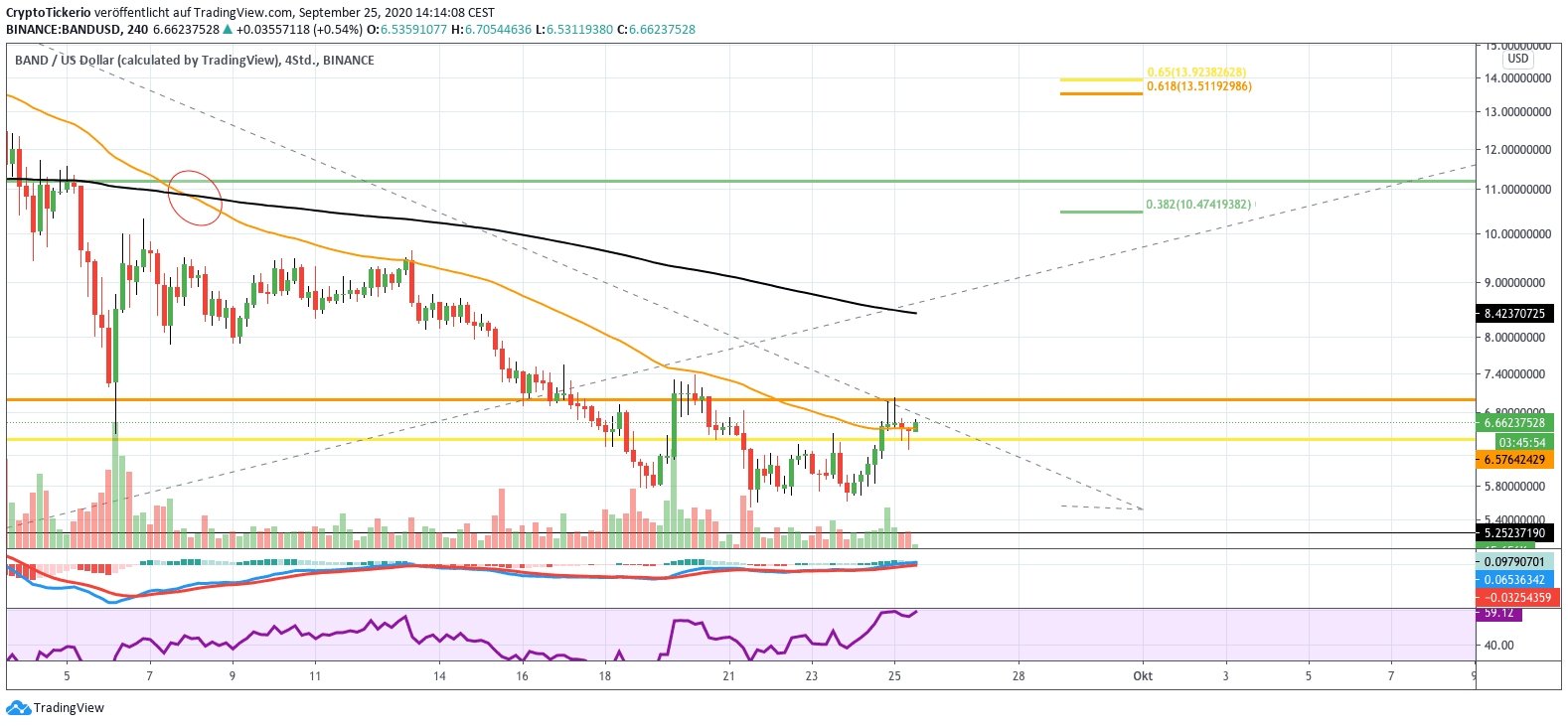Select the 0.618 Fibonacci level label

click(1198, 86)
